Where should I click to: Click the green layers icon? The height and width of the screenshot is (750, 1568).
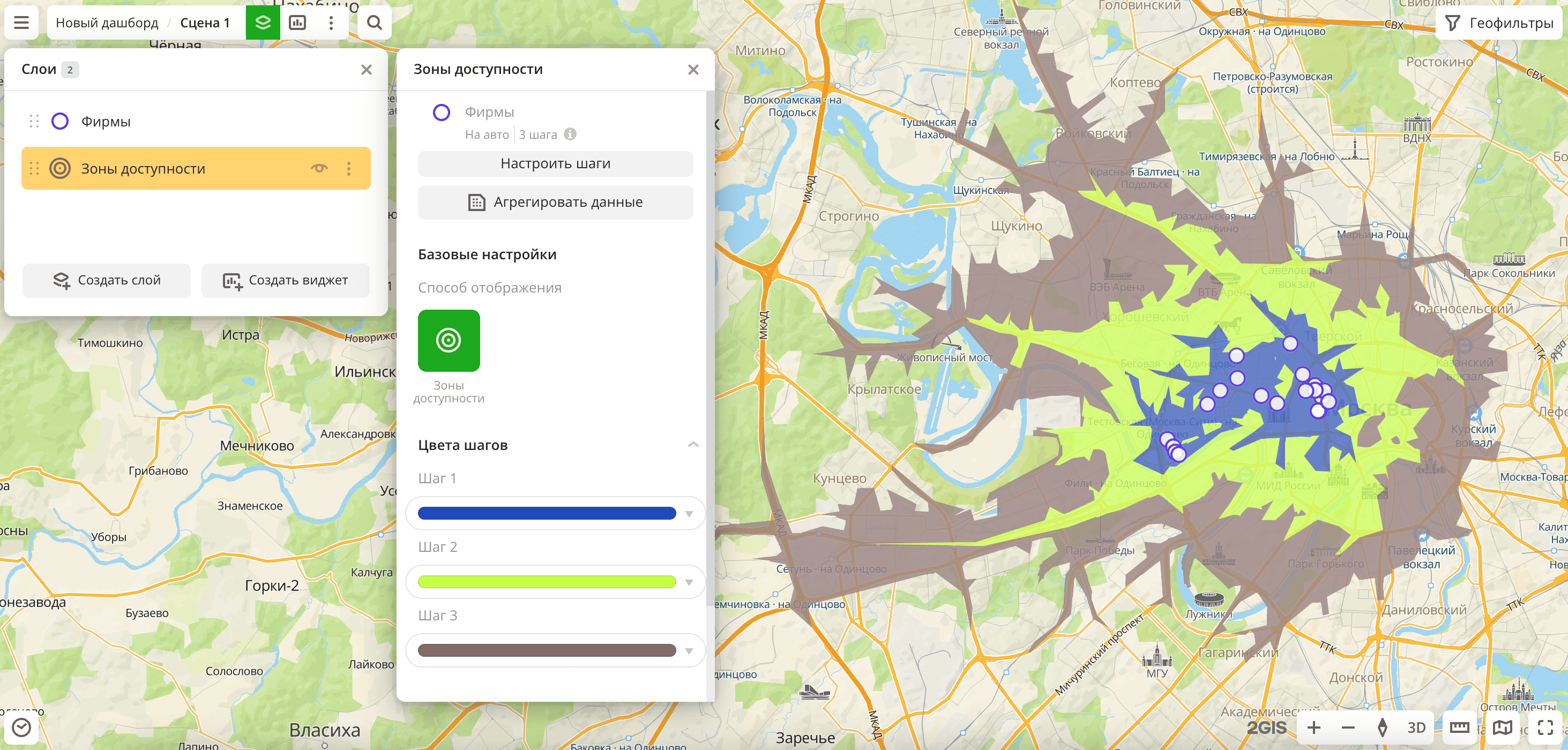[x=263, y=22]
